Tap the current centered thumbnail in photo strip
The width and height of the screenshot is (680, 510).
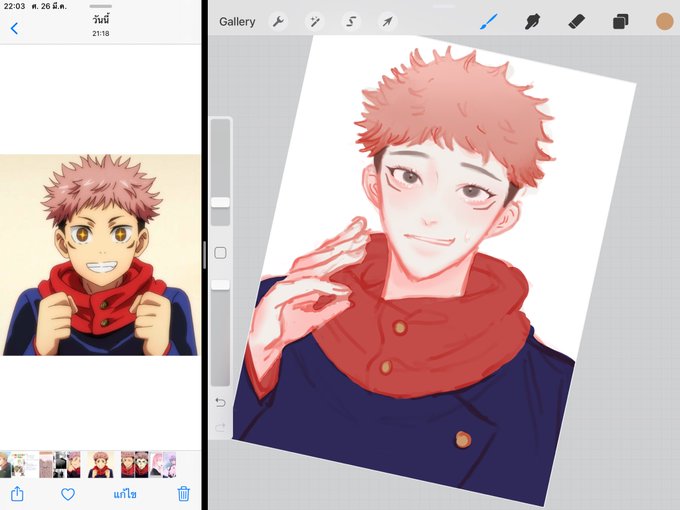point(100,464)
